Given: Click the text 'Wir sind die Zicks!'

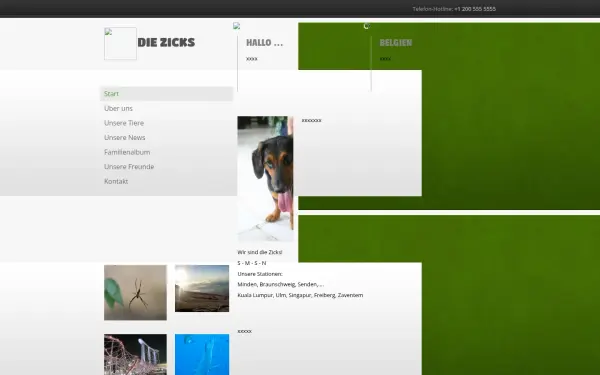Looking at the screenshot, I should pos(260,252).
